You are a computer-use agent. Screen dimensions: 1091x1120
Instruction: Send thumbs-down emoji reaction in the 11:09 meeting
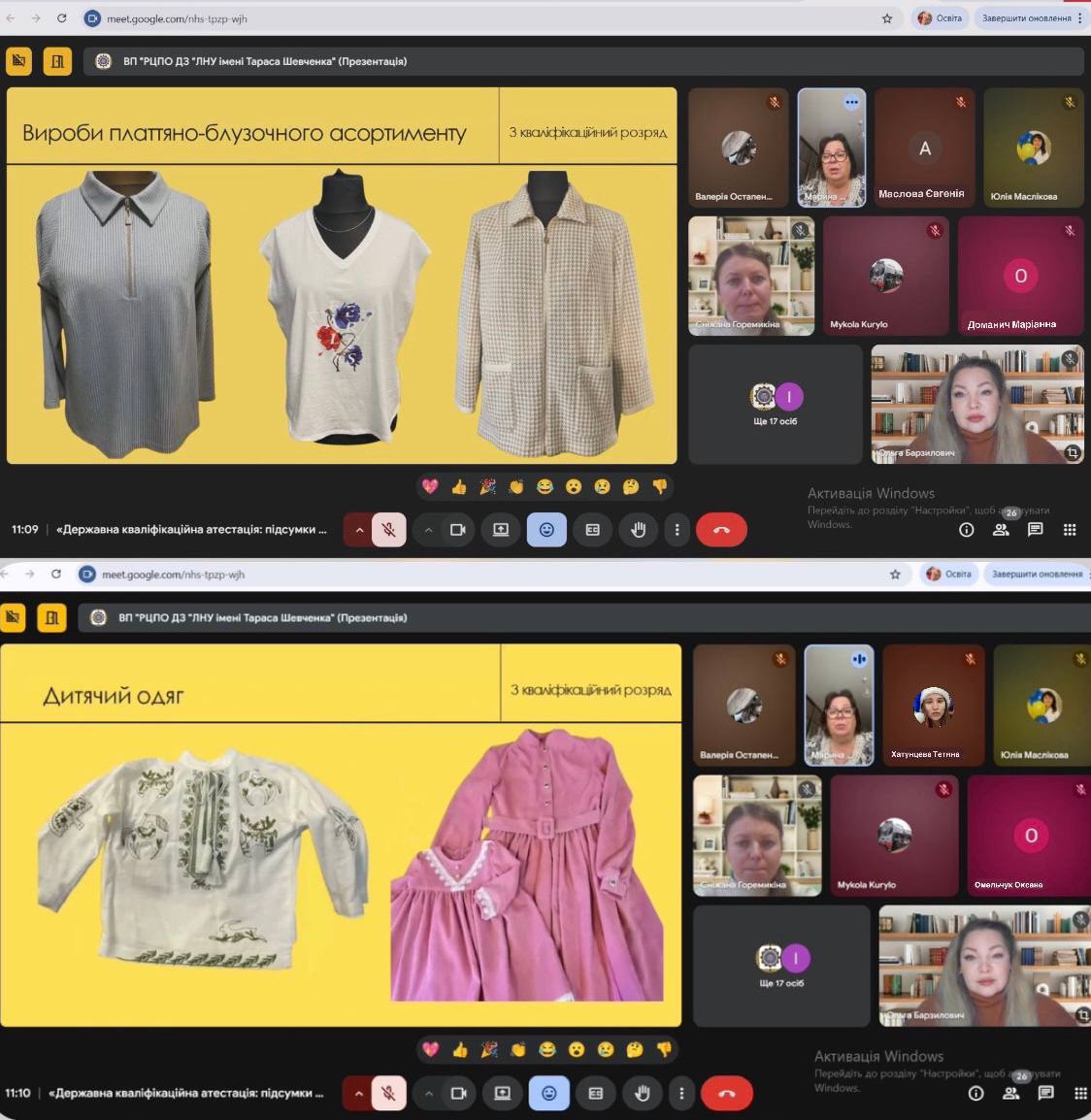[660, 487]
